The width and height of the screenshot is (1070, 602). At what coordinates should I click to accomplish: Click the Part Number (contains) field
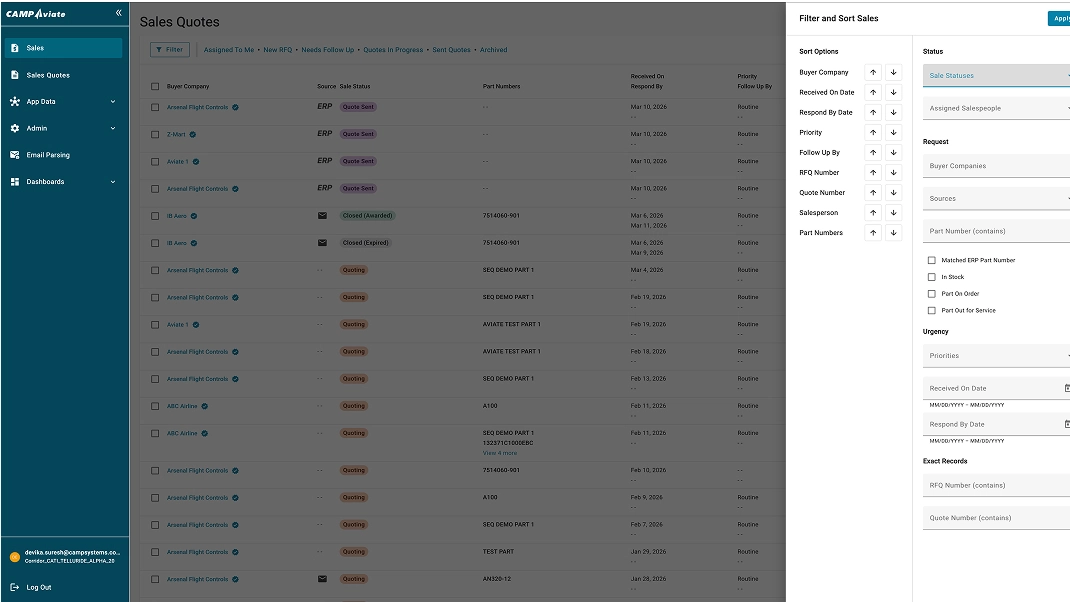[x=996, y=231]
